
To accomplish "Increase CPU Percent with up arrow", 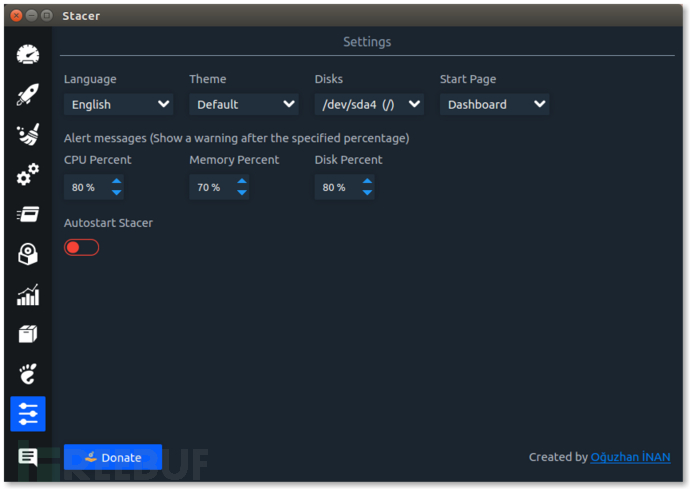I will (117, 181).
